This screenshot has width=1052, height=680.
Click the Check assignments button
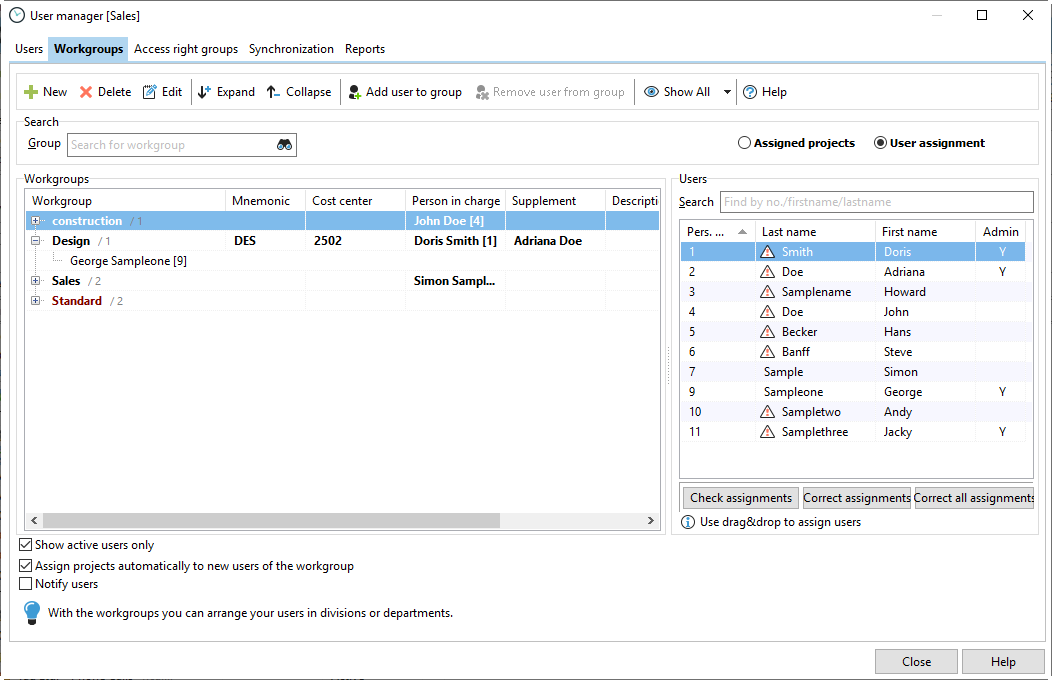pos(741,498)
